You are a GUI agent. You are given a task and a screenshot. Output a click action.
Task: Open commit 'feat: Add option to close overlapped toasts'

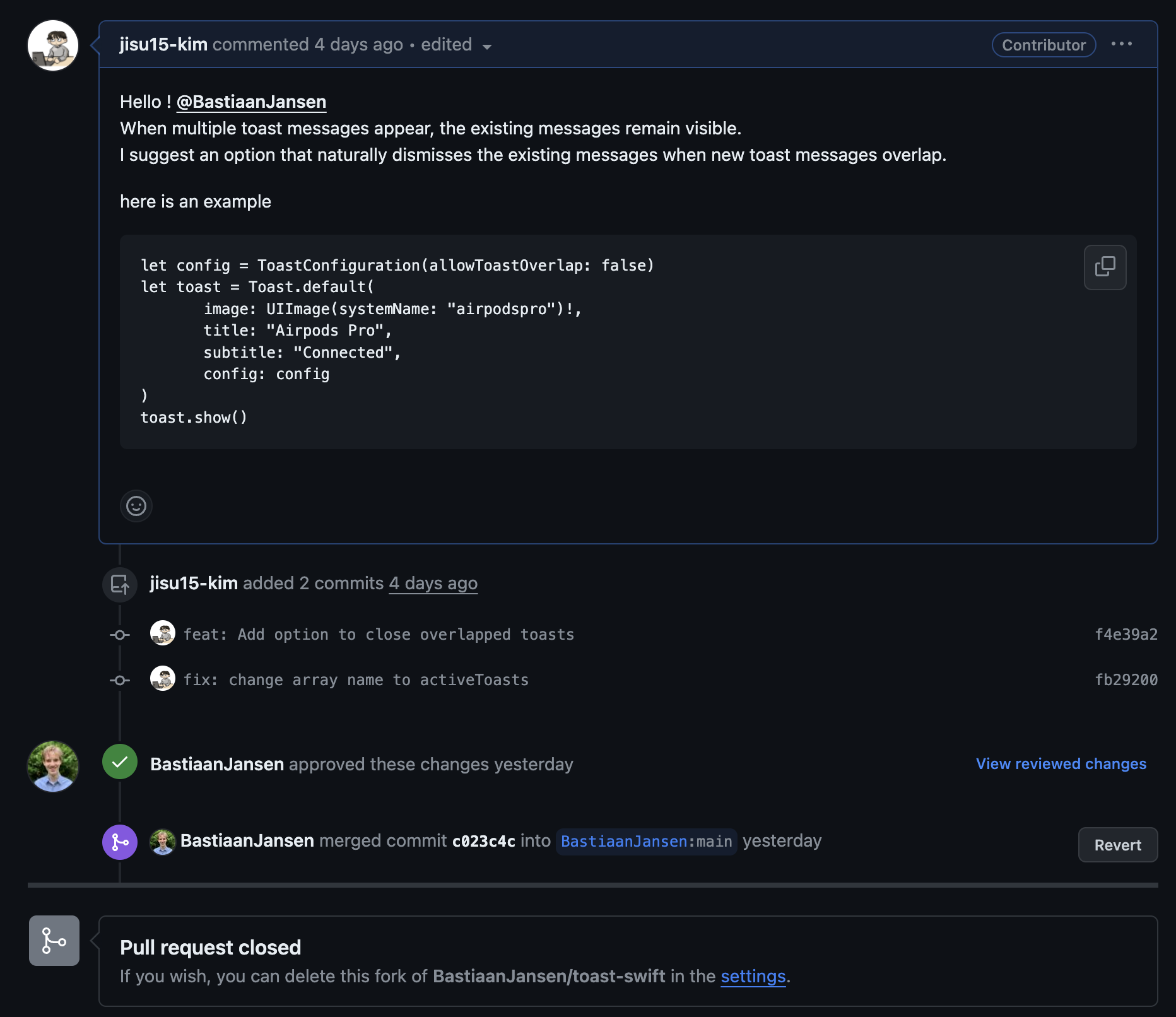[x=379, y=635]
